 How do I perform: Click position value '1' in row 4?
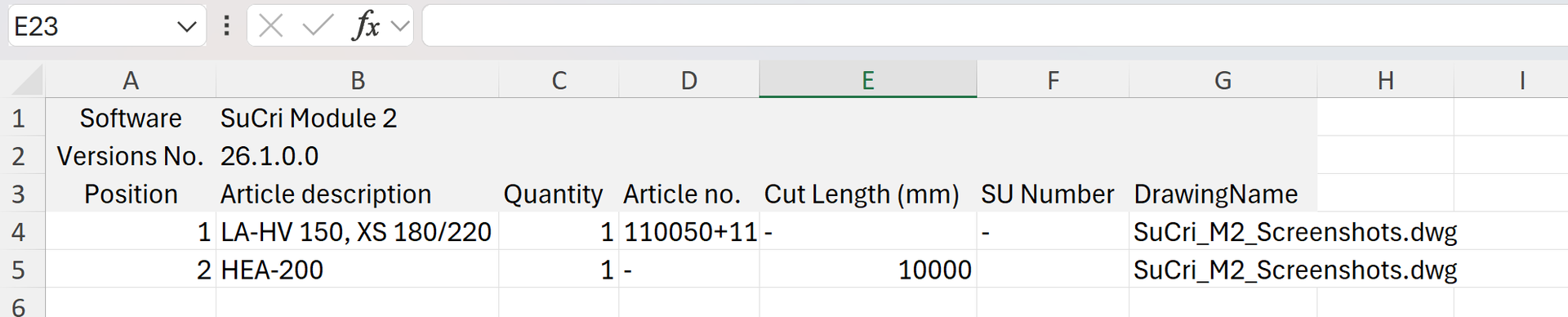click(131, 232)
